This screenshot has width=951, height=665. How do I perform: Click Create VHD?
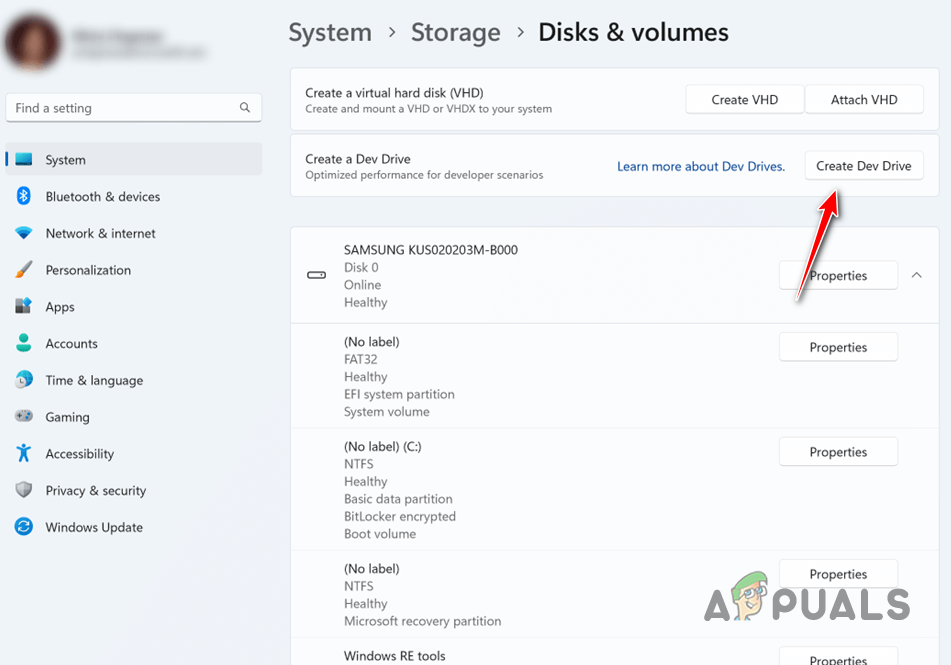[x=744, y=99]
